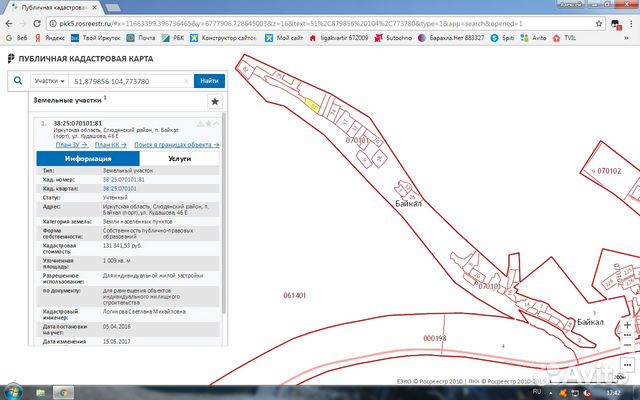Open the Веб bookmark
This screenshot has width=640, height=400.
click(17, 38)
